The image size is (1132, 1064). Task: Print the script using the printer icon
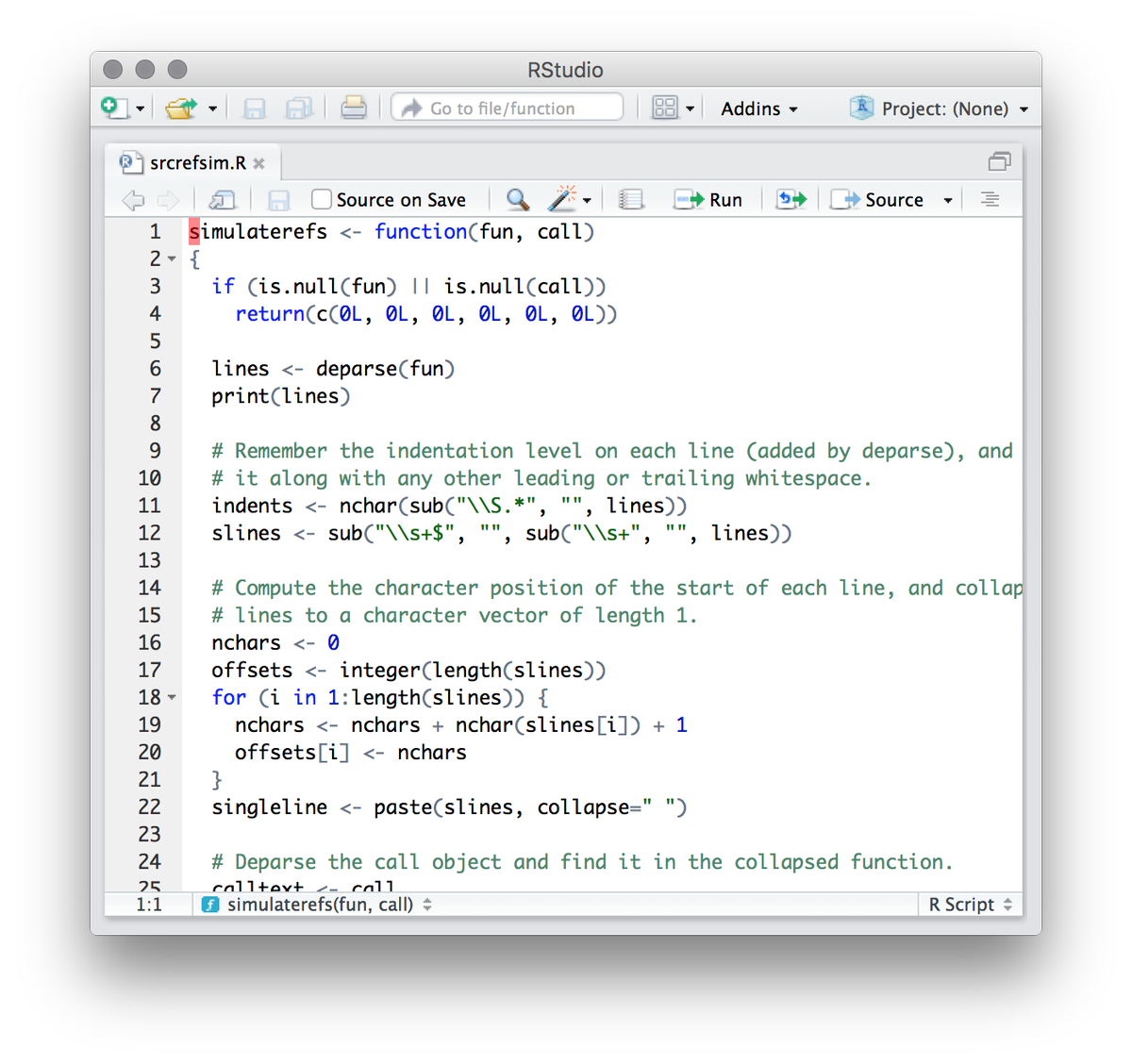(x=354, y=108)
